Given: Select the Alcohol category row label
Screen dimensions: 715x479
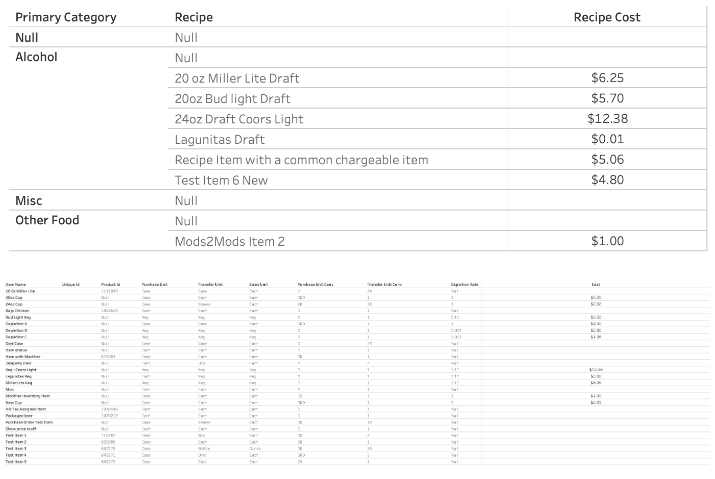Looking at the screenshot, I should (36, 57).
